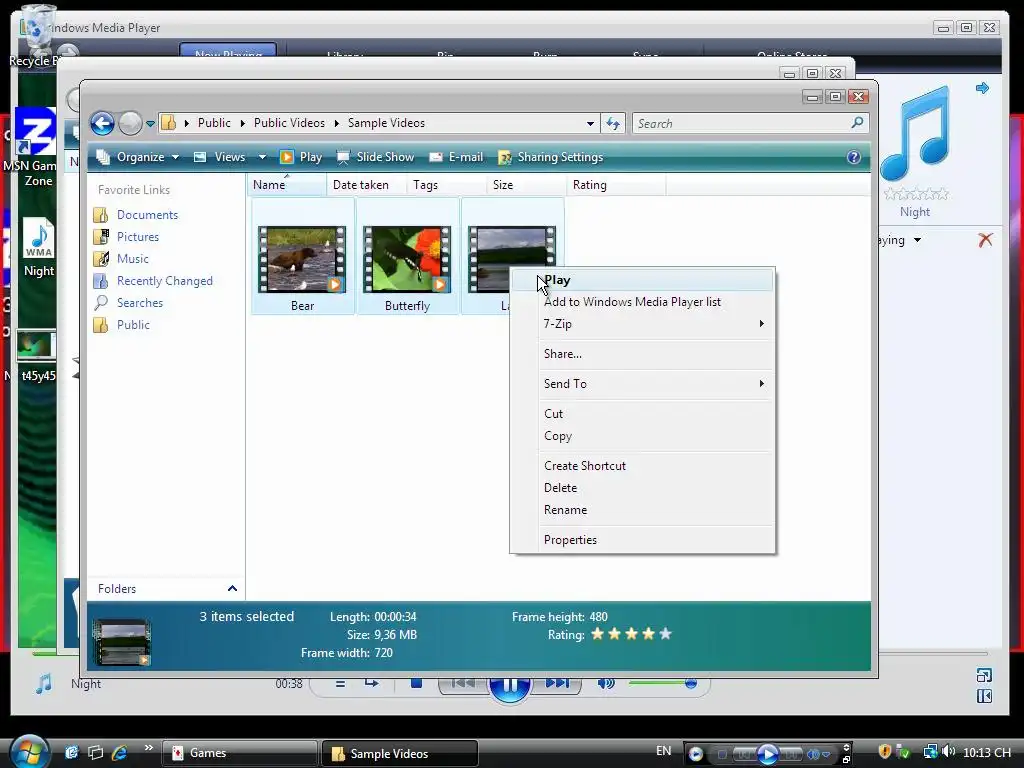Choose Play from the context menu

643,280
